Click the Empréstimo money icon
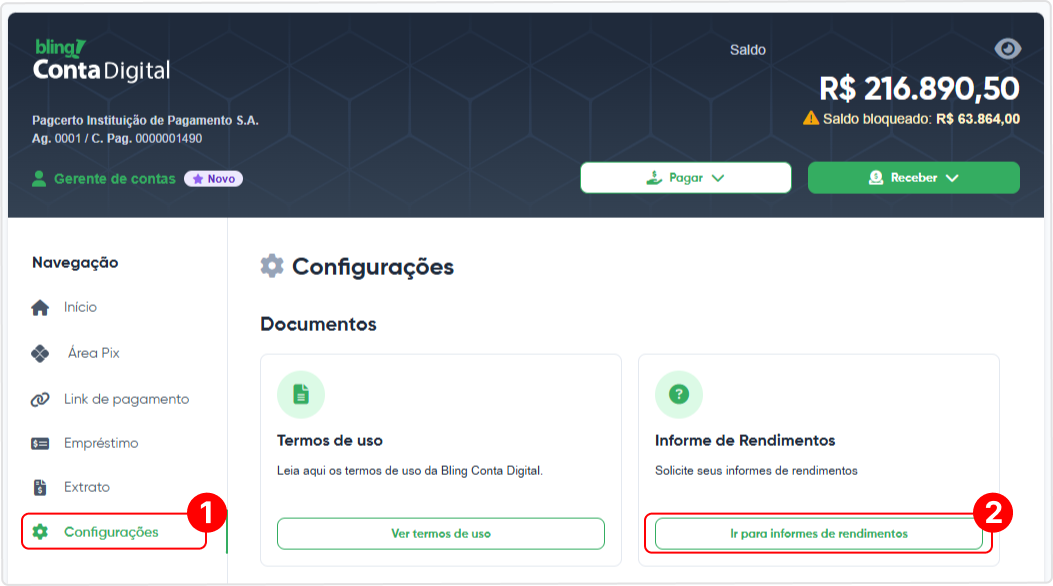 (40, 444)
